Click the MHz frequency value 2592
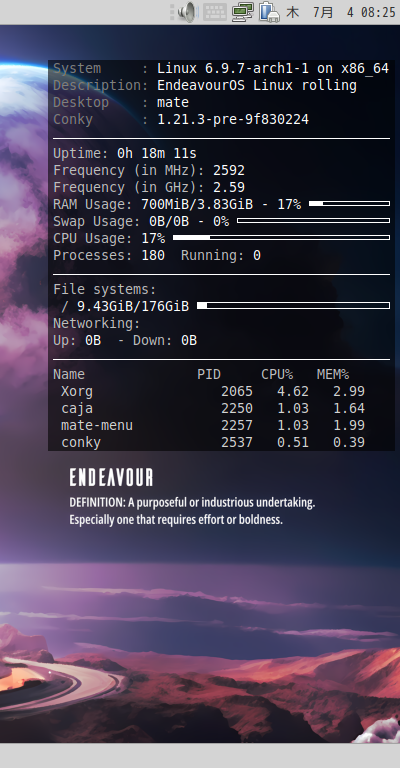 (229, 170)
